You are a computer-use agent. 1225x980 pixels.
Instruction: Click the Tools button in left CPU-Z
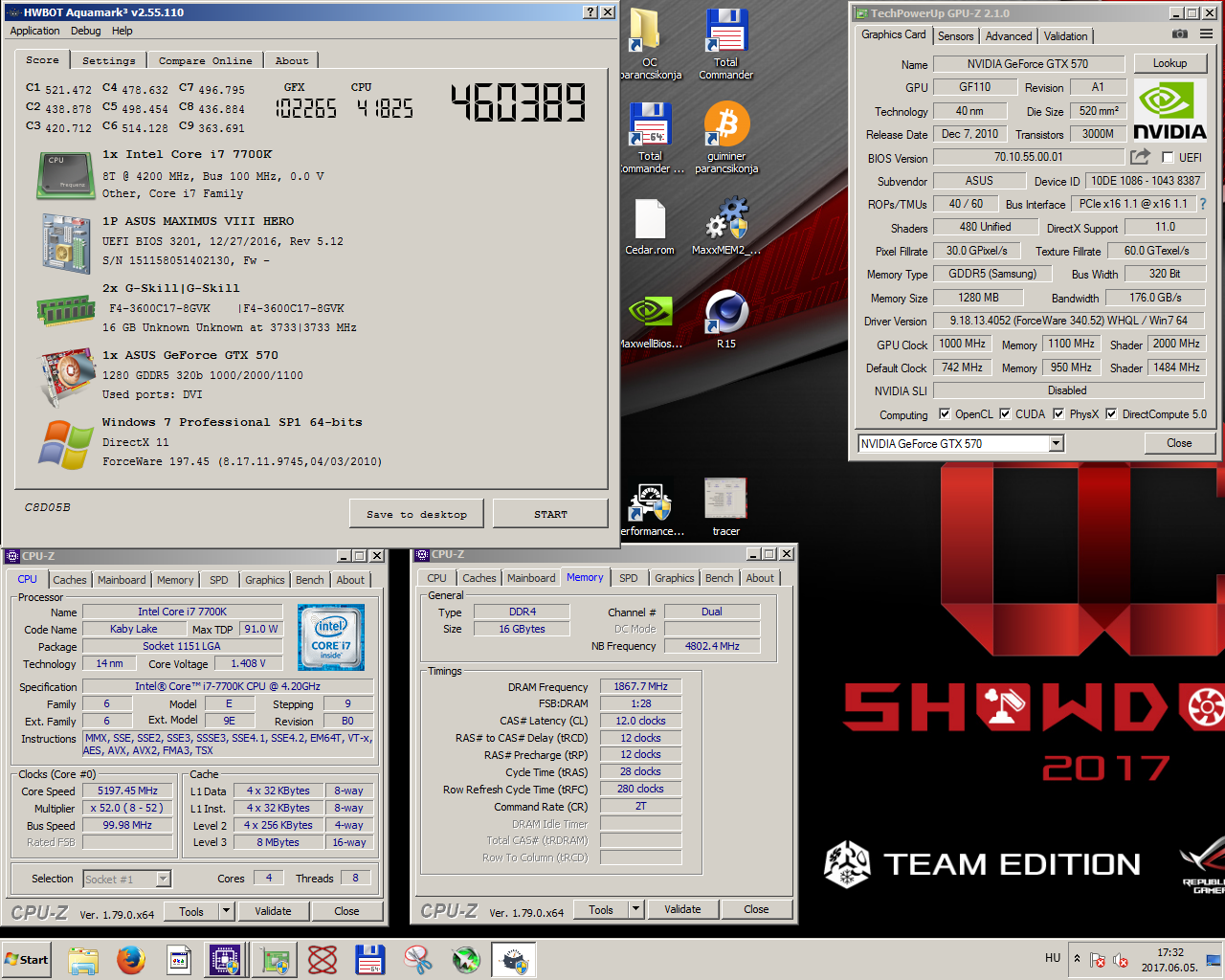(x=191, y=912)
